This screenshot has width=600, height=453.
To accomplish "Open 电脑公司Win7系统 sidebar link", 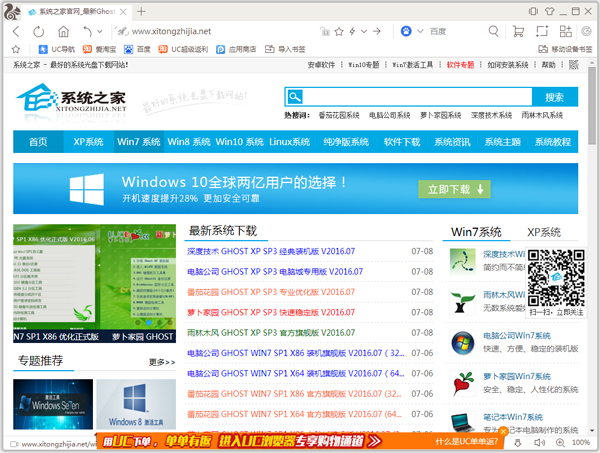I will (x=517, y=336).
